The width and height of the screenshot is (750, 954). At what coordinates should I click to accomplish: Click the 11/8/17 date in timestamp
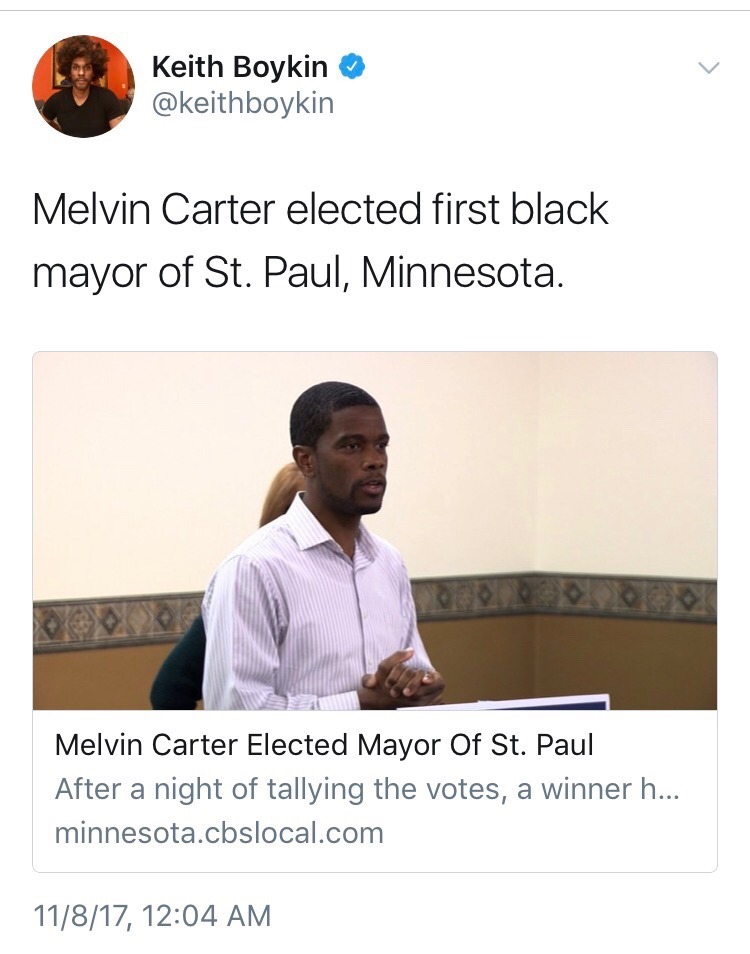click(84, 915)
